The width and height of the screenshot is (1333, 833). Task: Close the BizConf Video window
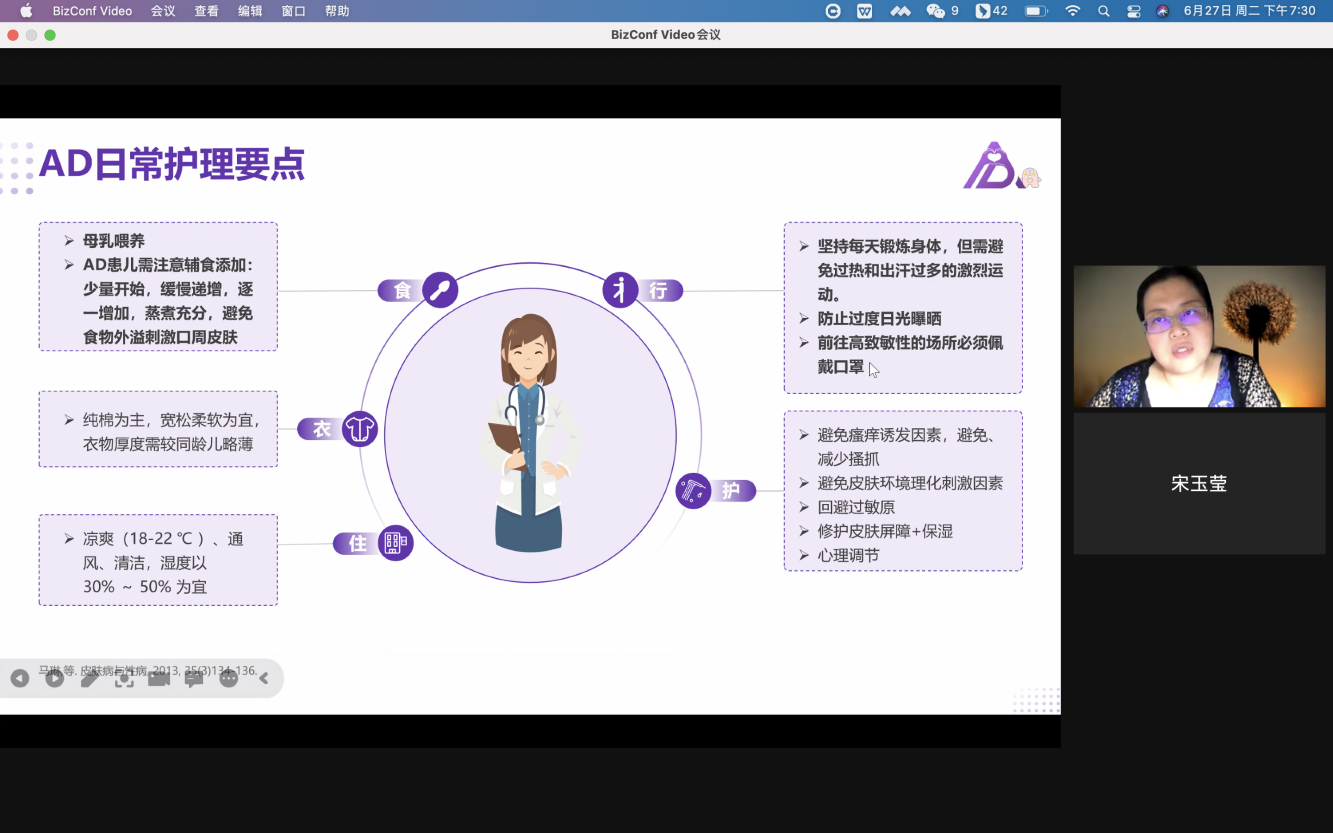click(13, 35)
